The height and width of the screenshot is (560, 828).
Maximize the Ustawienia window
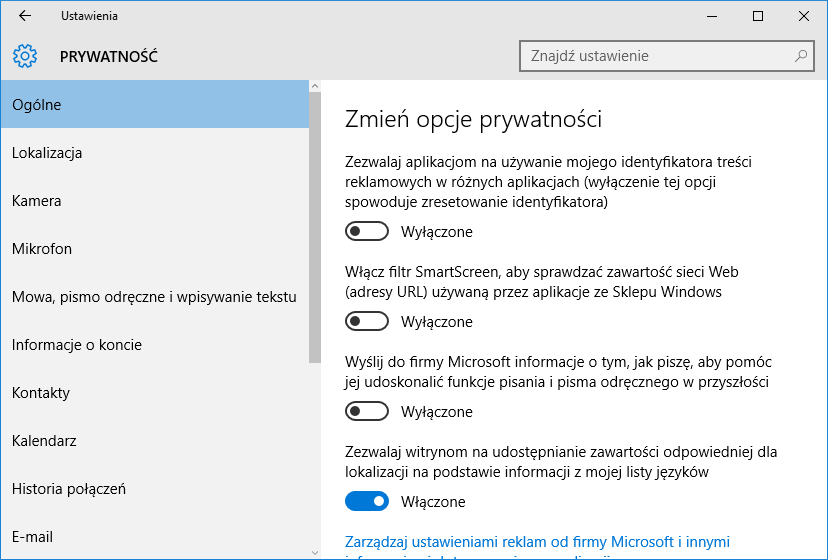(758, 16)
